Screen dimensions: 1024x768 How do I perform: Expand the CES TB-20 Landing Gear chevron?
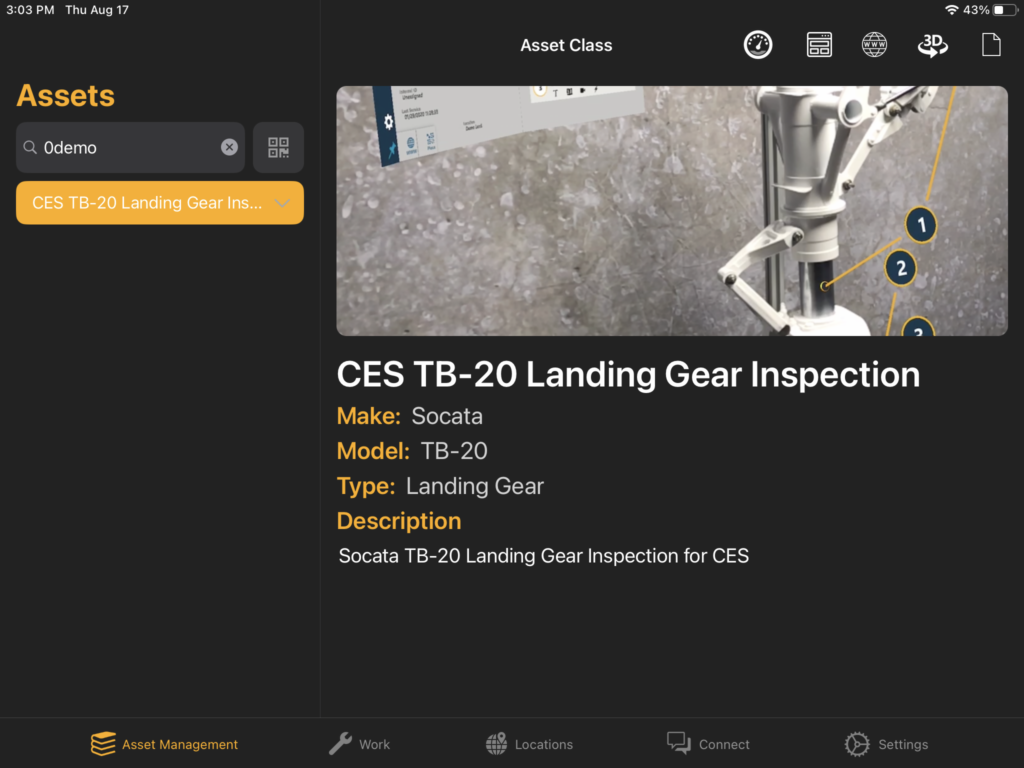(282, 203)
